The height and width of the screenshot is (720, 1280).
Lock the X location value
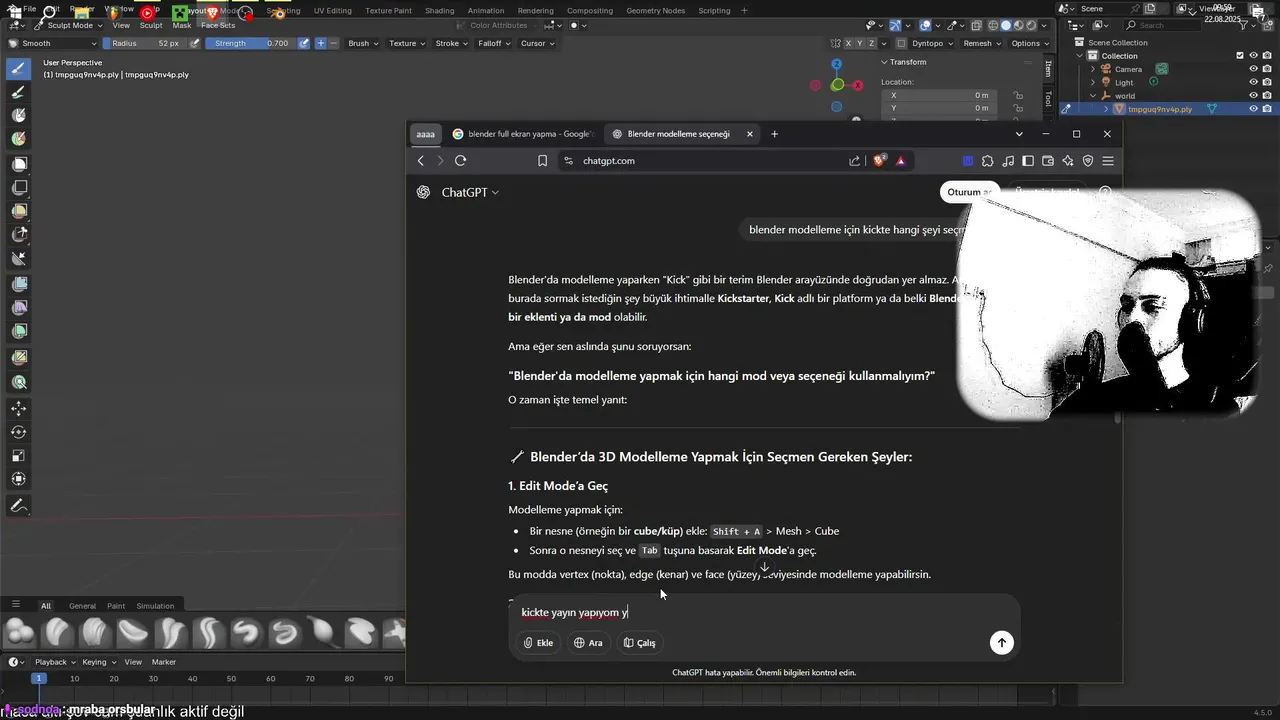click(1018, 95)
